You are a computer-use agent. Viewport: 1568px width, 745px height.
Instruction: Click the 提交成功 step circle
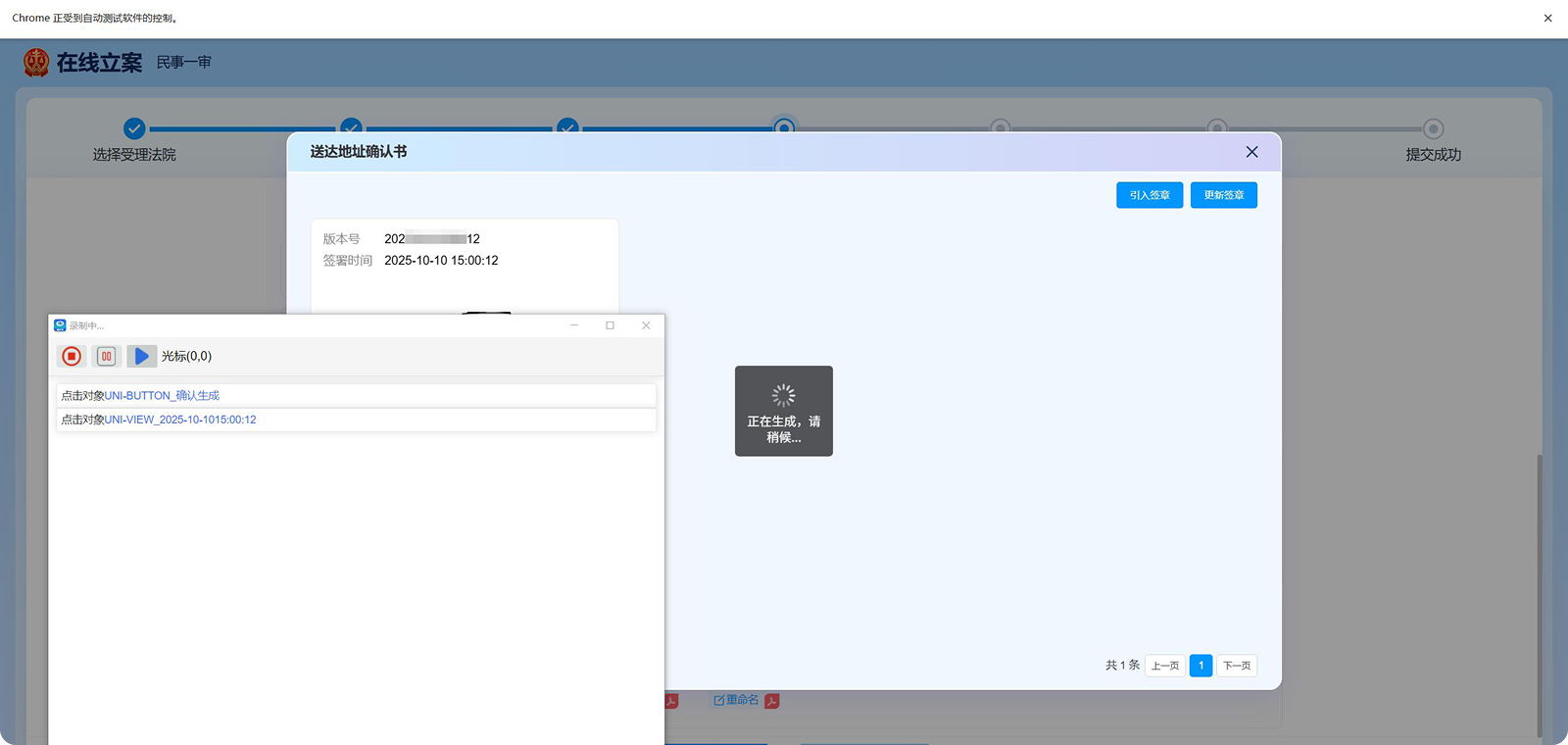(1433, 128)
